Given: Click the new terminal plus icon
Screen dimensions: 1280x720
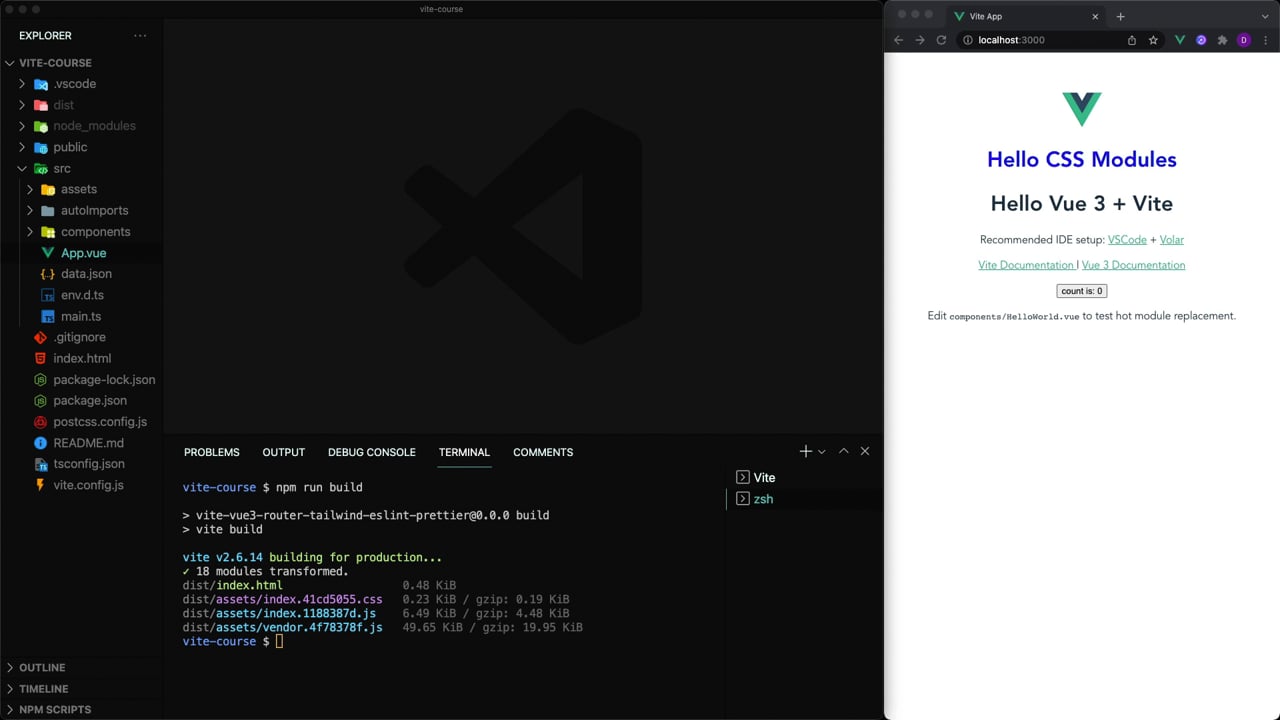Looking at the screenshot, I should click(805, 452).
